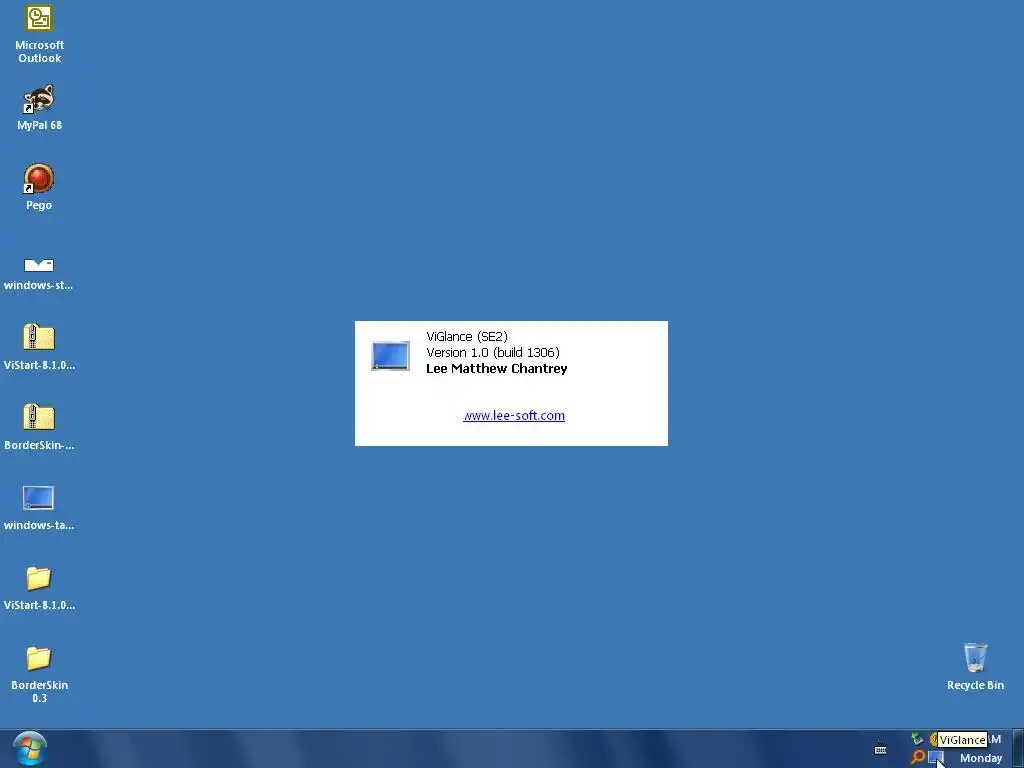1024x768 pixels.
Task: Click the green arrow tray icon
Action: (x=918, y=739)
